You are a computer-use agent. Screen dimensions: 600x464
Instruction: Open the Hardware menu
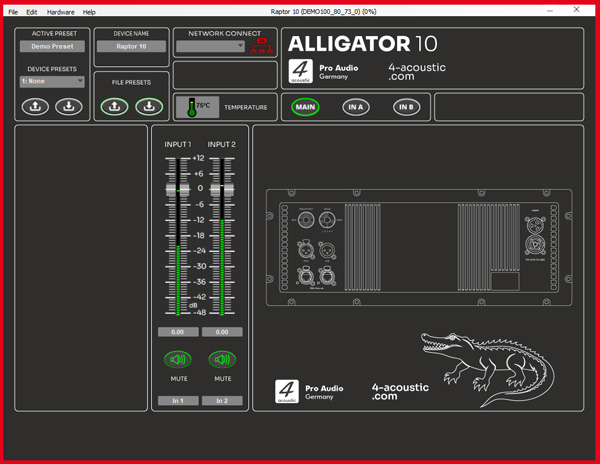tap(60, 12)
